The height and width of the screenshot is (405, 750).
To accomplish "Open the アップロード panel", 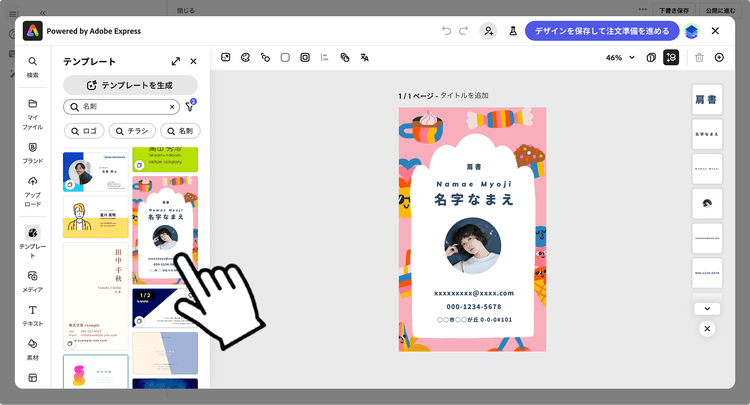I will [x=33, y=192].
